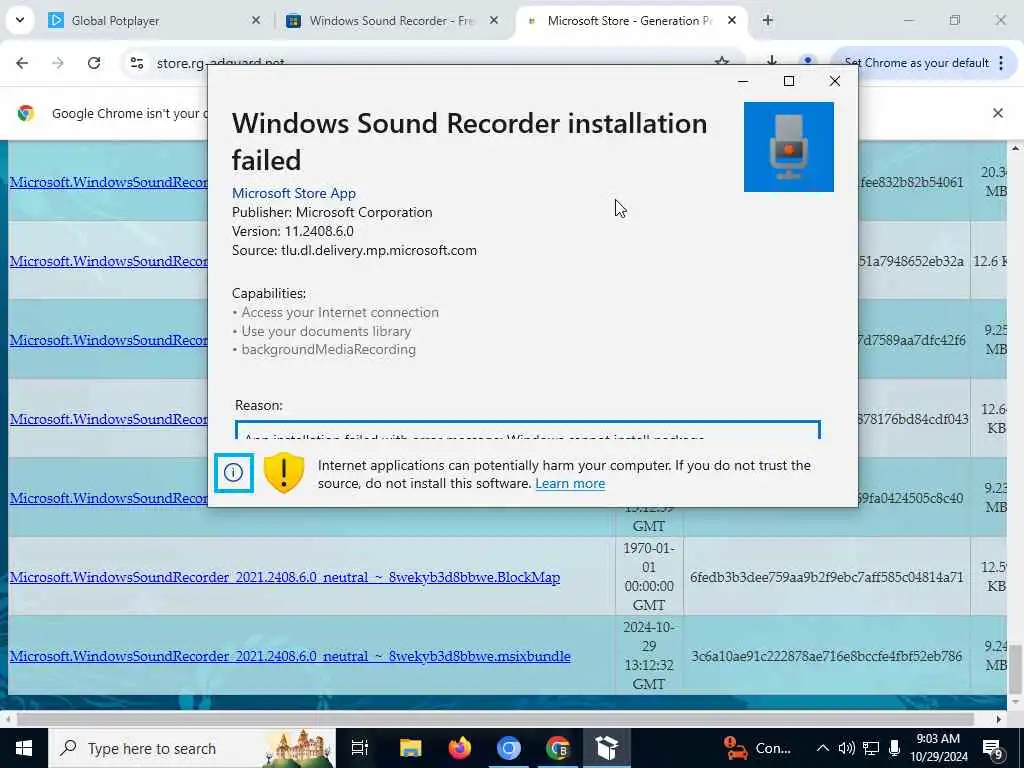Close the Windows Sound Recorder tab
Screen dimensions: 1024x768
click(x=494, y=21)
